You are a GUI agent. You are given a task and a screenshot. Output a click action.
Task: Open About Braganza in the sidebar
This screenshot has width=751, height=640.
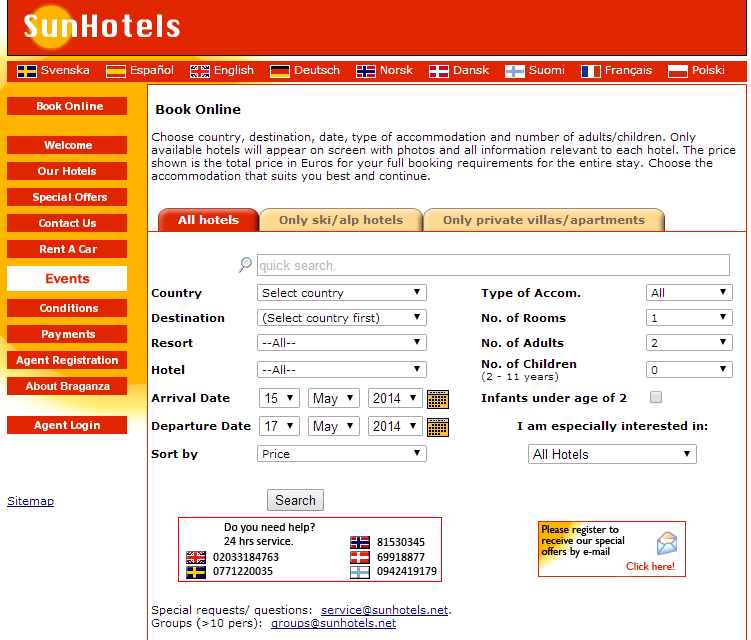(67, 386)
